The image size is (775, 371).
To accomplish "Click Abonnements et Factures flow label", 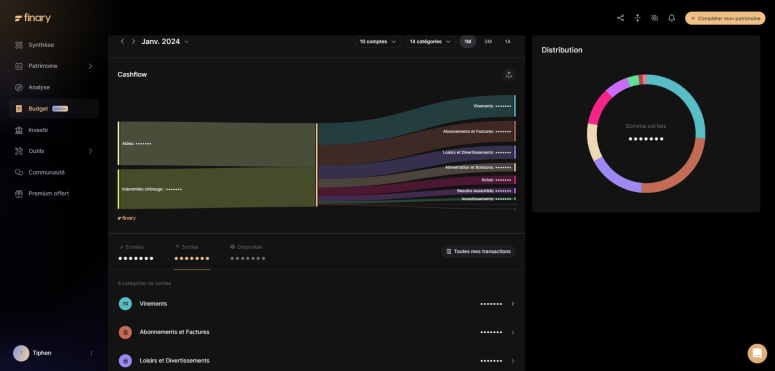I will (x=477, y=131).
